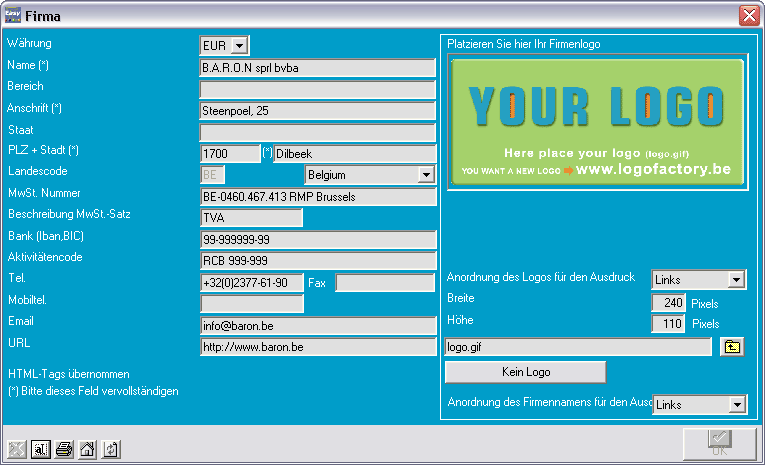Click the Firma title bar app icon
Screen dimensions: 765x465
pos(13,15)
